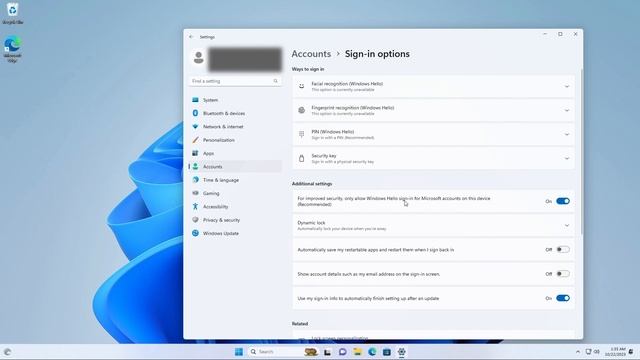Open Microsoft Store from the taskbar
Viewport: 640px width, 360px height.
click(x=387, y=352)
